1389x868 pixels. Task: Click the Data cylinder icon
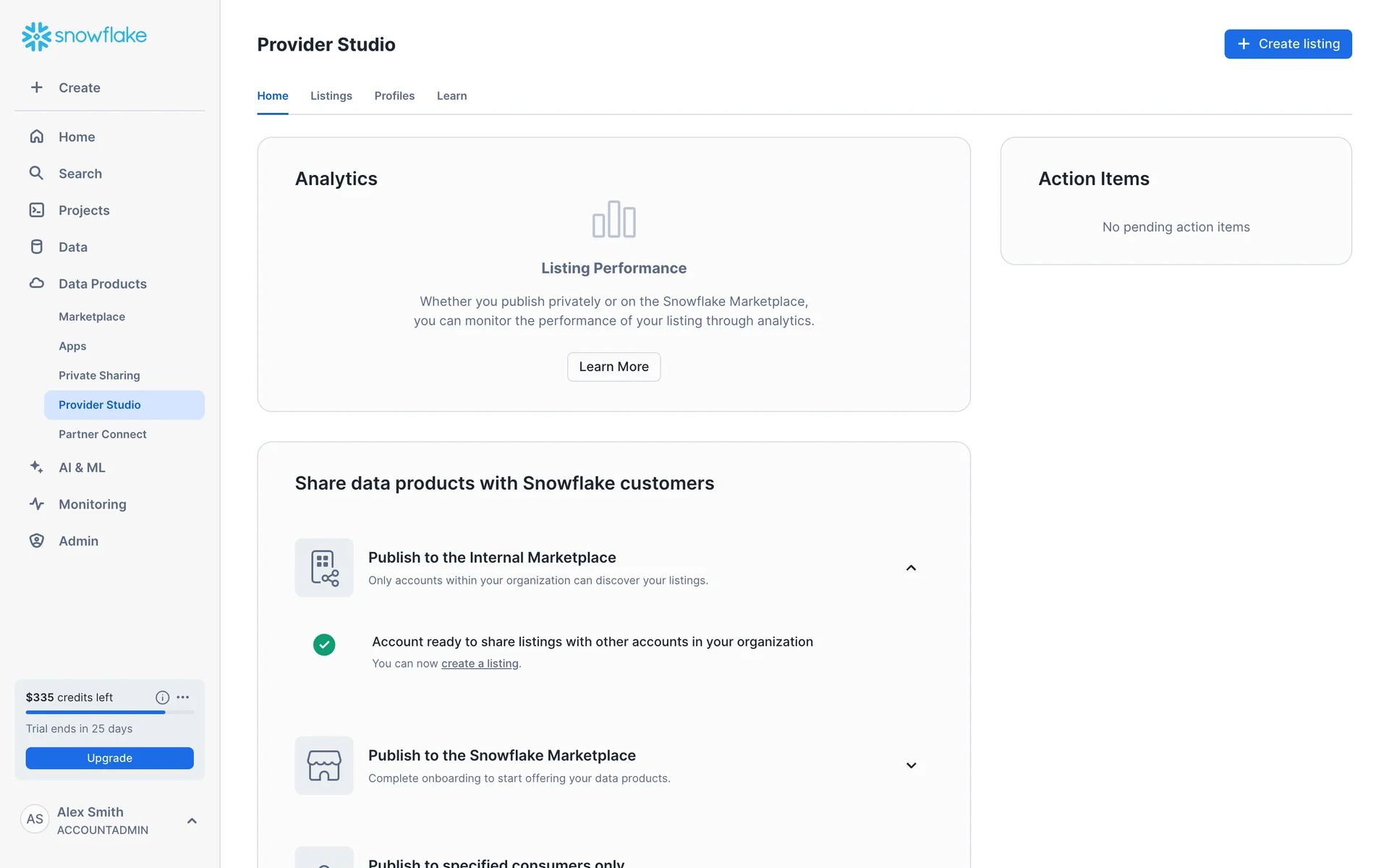pos(36,247)
